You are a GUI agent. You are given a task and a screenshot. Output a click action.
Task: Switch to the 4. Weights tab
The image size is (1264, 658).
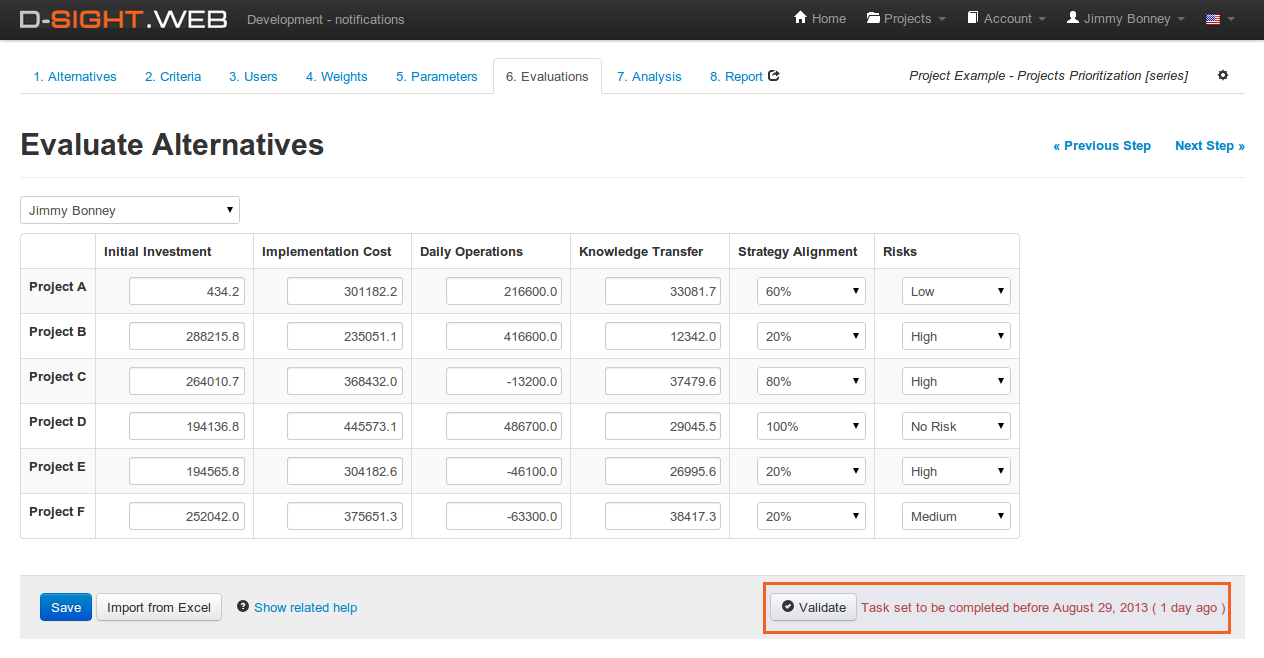[336, 77]
